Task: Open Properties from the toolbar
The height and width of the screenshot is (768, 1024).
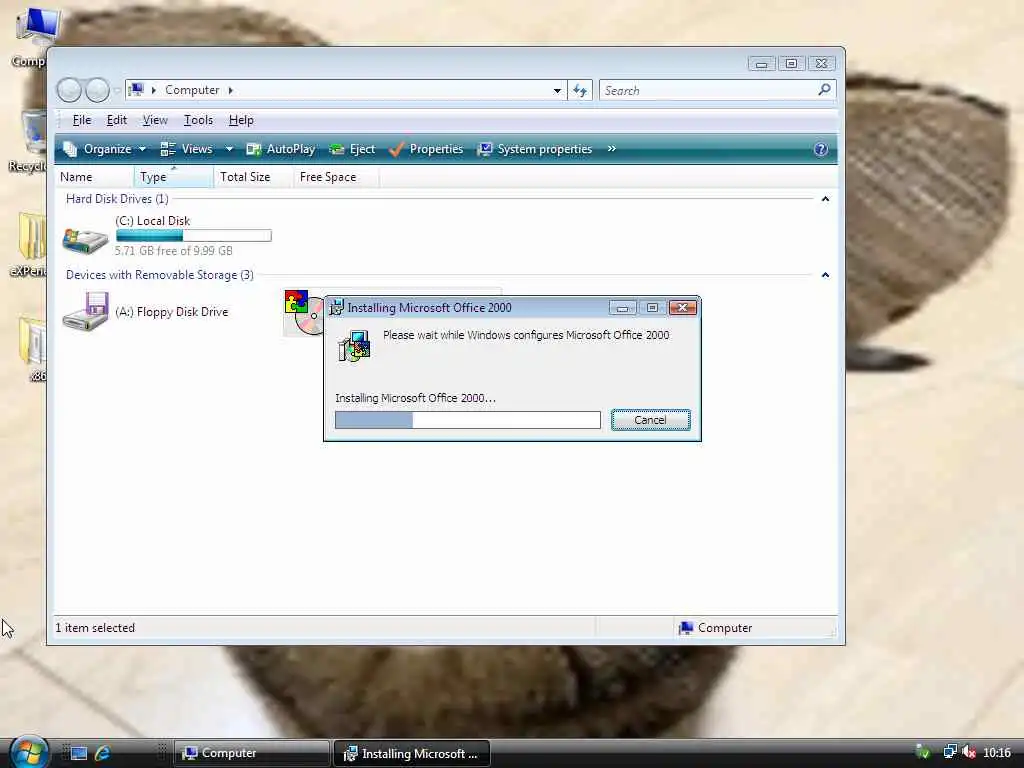Action: pos(426,150)
